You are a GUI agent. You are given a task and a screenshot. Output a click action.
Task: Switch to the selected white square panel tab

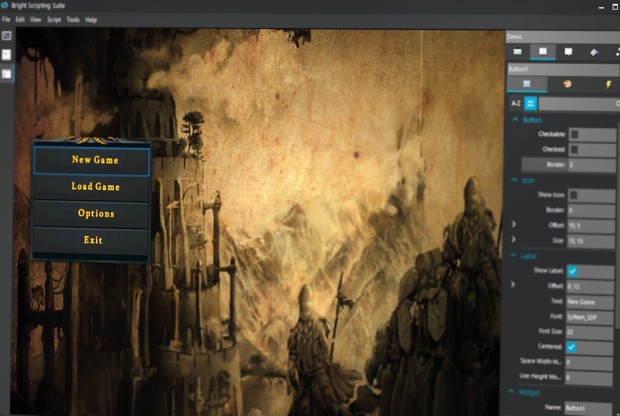(542, 52)
